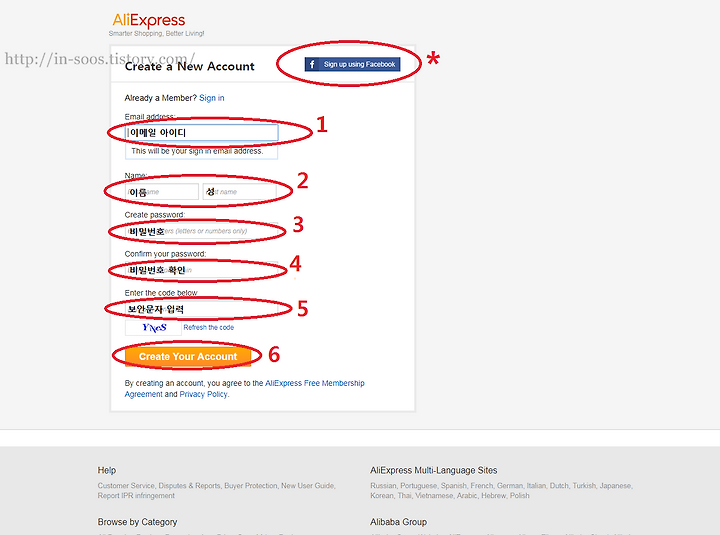The width and height of the screenshot is (720, 535).
Task: Open the Sign in link
Action: click(212, 98)
